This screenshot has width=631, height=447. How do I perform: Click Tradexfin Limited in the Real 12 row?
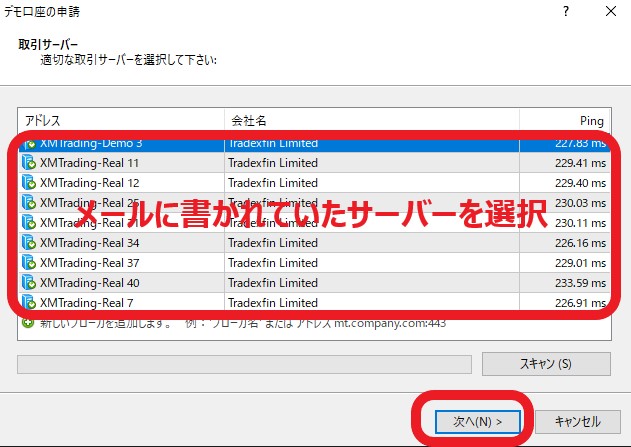[273, 183]
